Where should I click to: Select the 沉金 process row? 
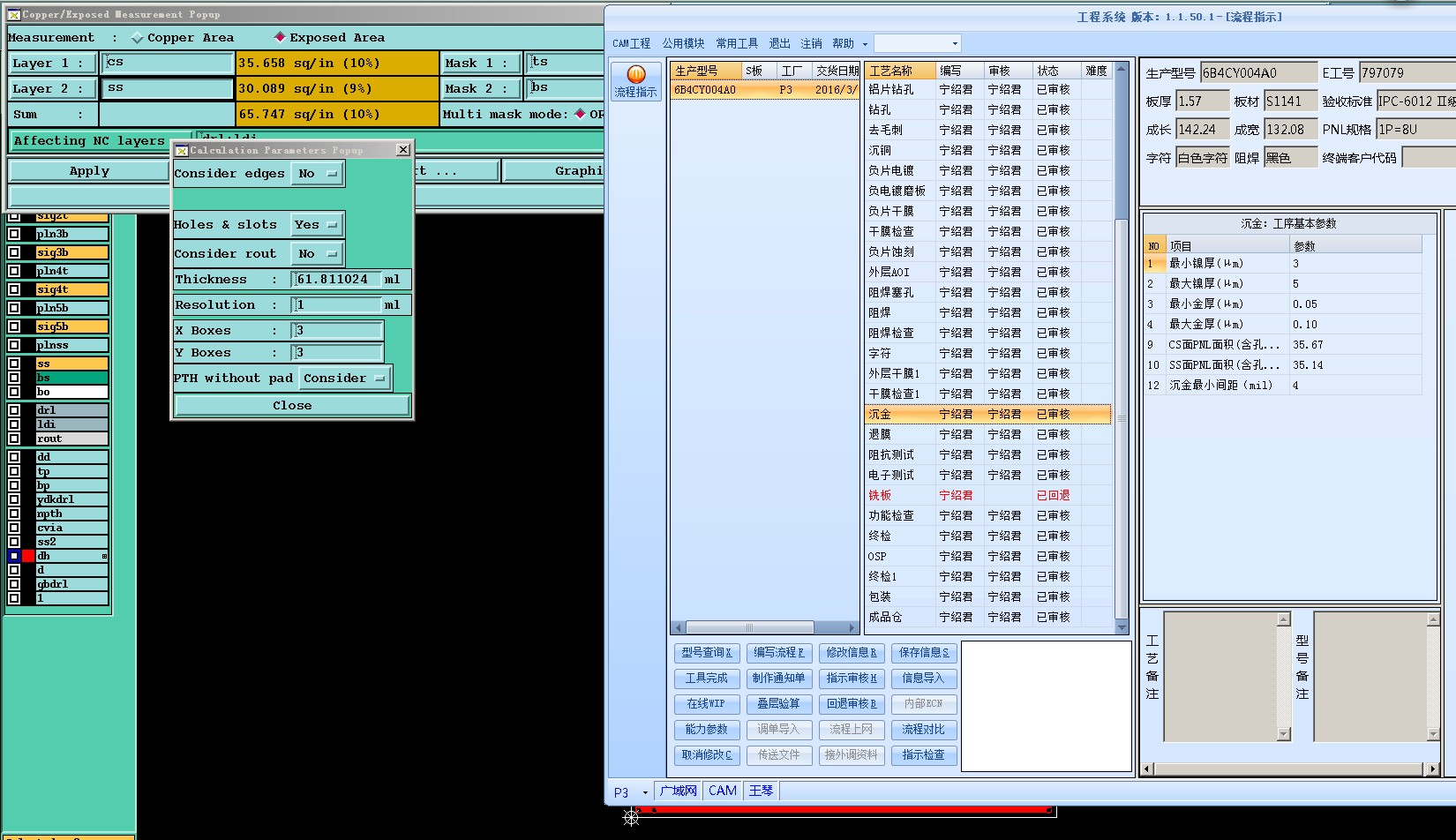(987, 414)
